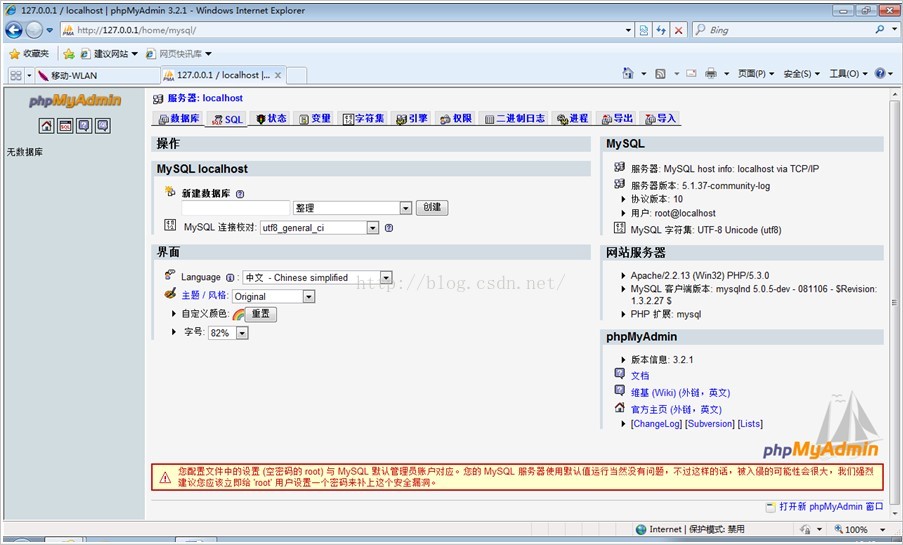Switch to the 数据库 tab
The height and width of the screenshot is (545, 903).
pos(179,119)
